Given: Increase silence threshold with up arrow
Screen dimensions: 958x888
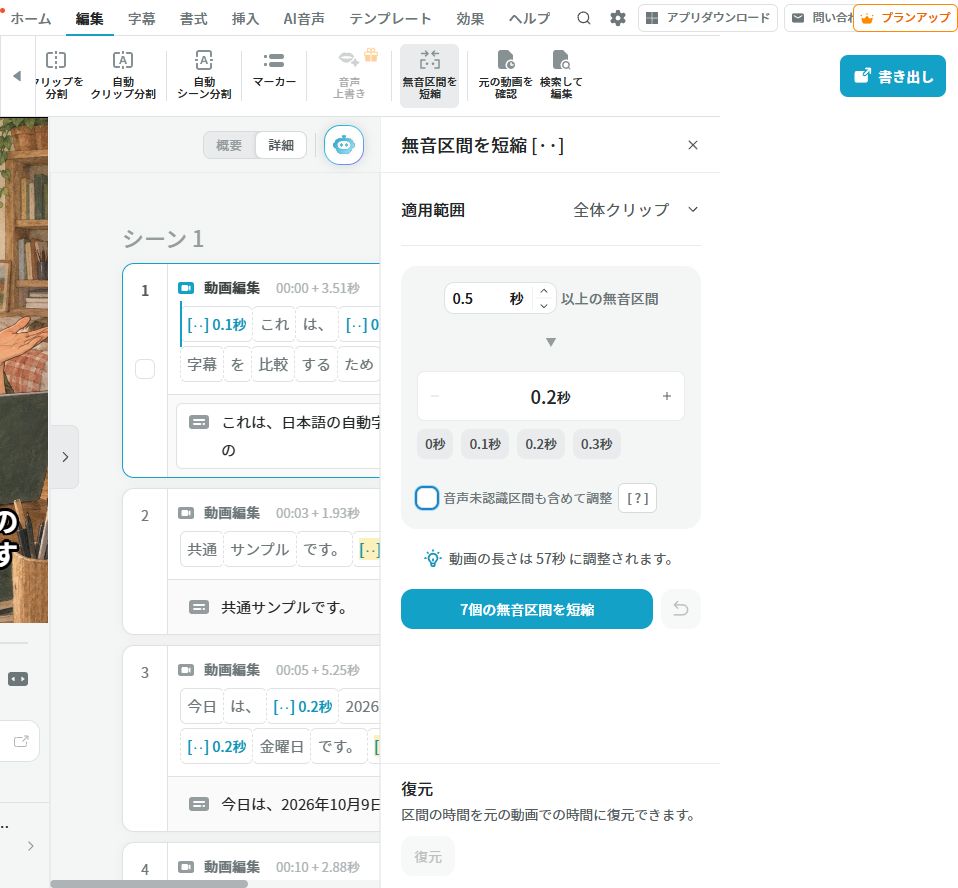Looking at the screenshot, I should [x=544, y=292].
